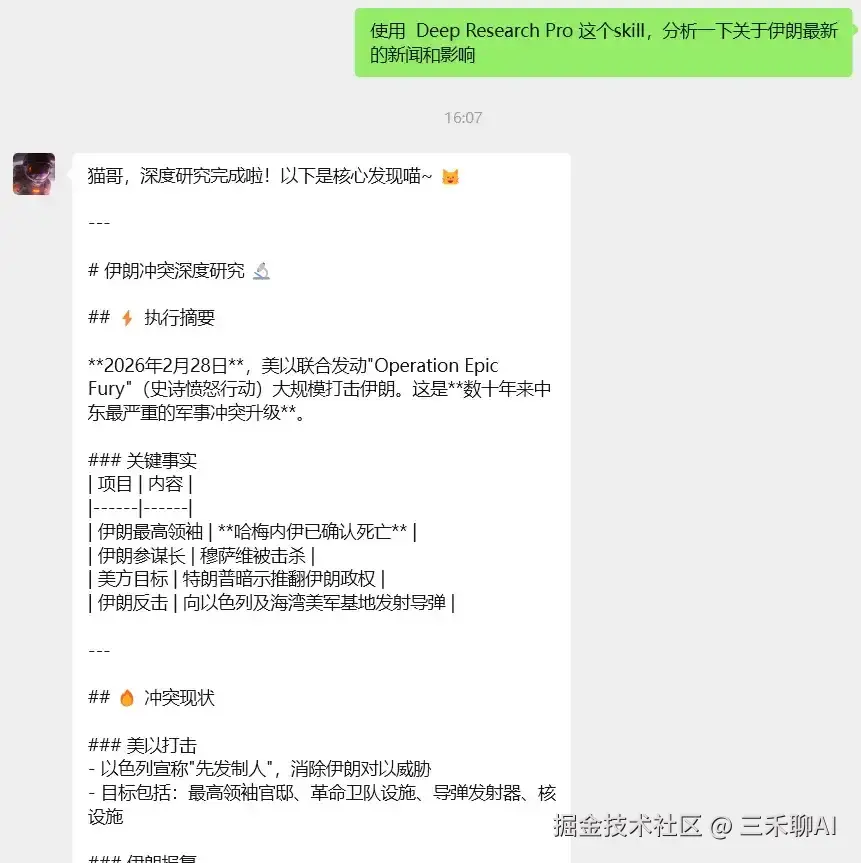Click the 伊朗参谋长 table row
This screenshot has width=861, height=863.
[201, 556]
